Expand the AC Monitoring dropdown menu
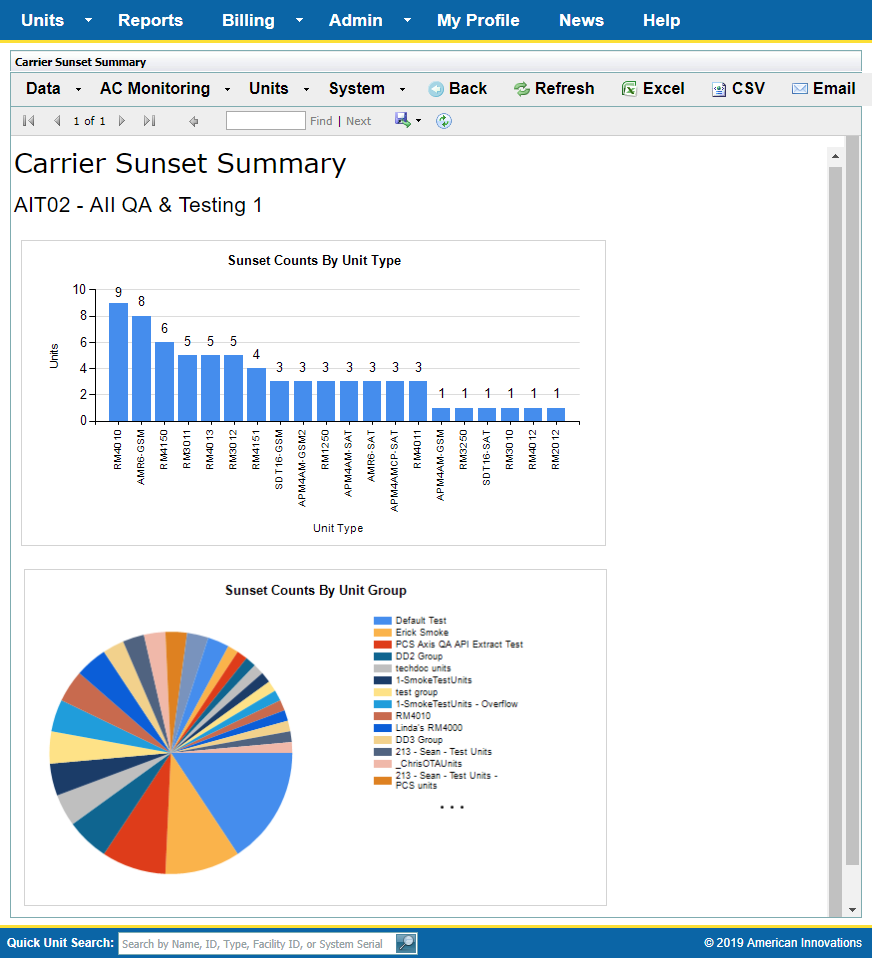 click(228, 89)
